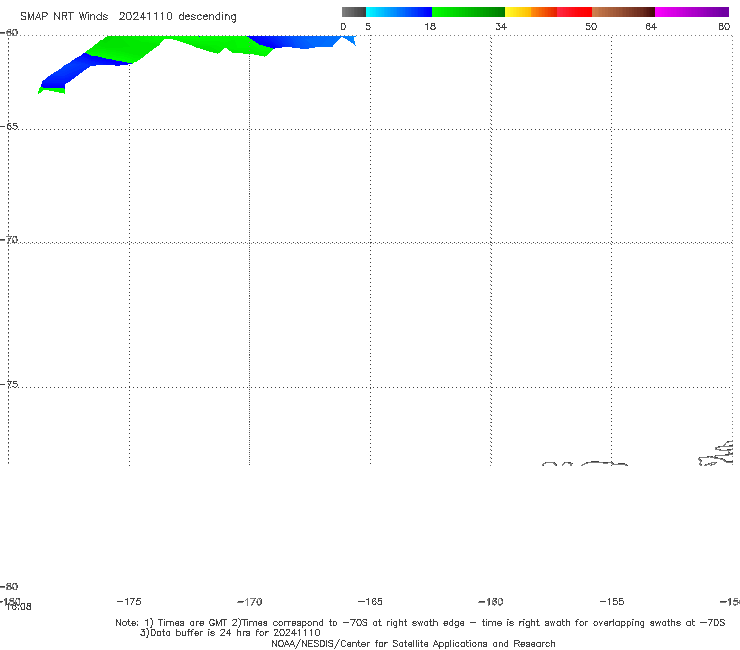Click the blue 5-18 segment of color bar
The width and height of the screenshot is (740, 650).
[x=399, y=12]
